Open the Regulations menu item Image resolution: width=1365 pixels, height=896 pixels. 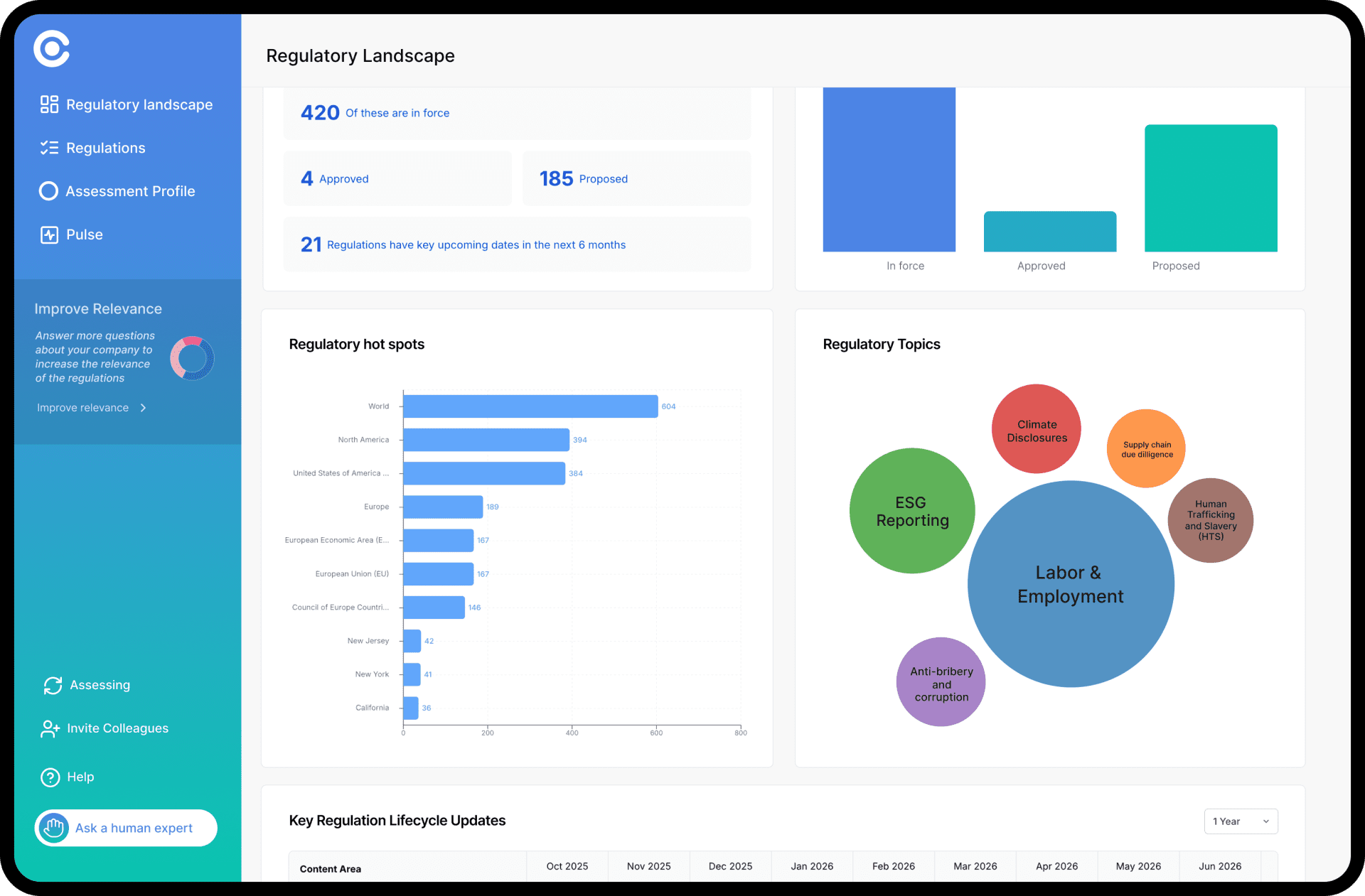click(105, 148)
